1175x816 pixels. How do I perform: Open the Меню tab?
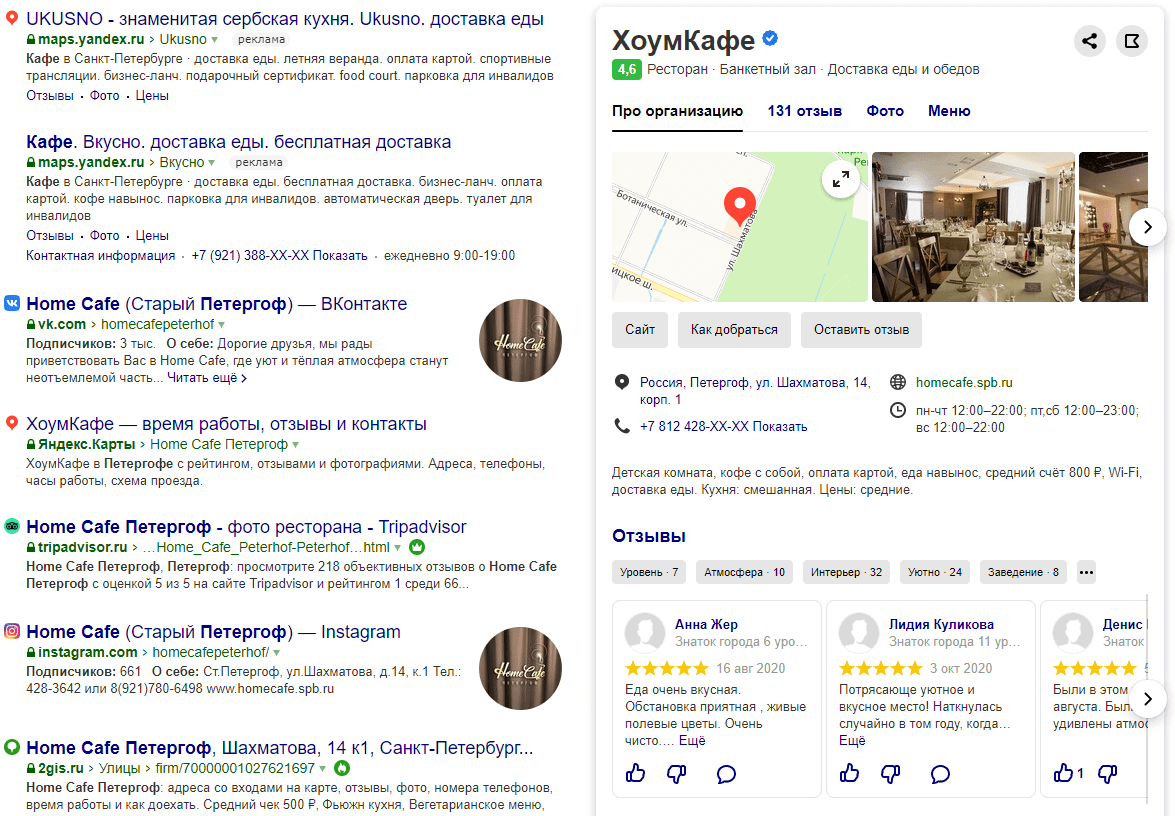tap(949, 111)
